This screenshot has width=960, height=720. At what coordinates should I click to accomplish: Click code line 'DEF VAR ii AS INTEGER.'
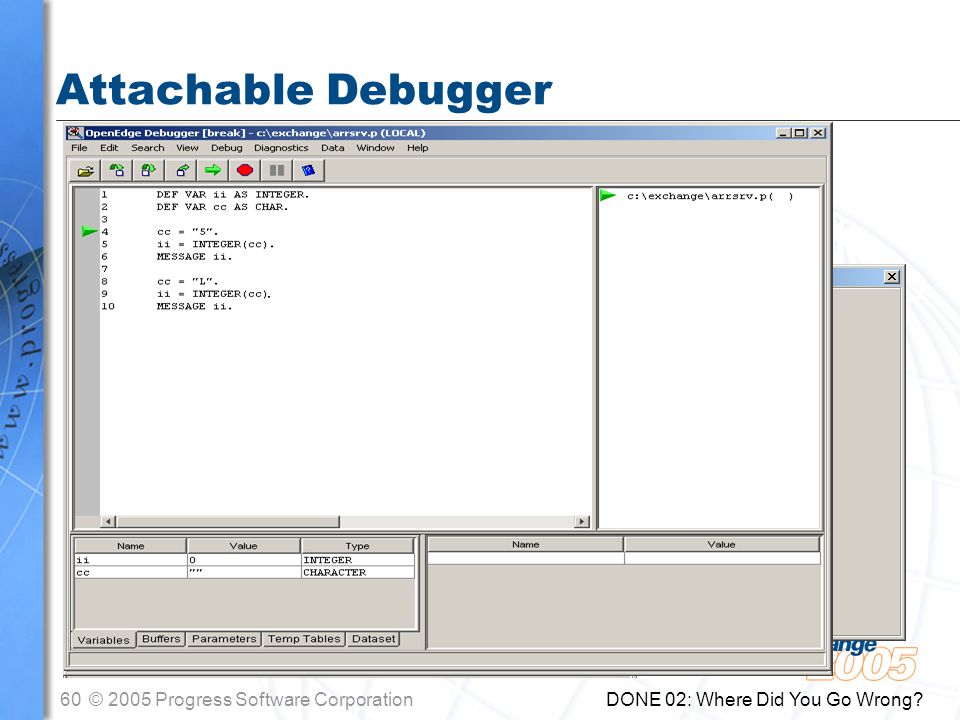pos(233,194)
